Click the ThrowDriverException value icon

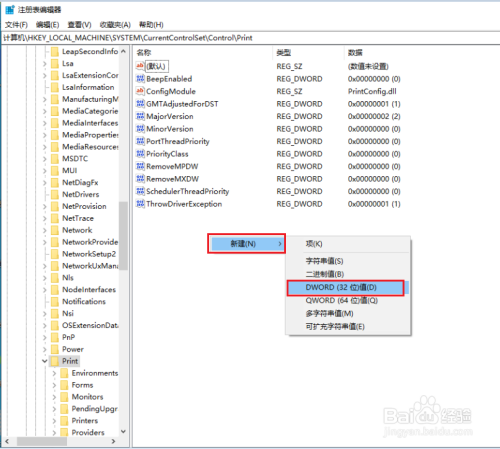(140, 204)
